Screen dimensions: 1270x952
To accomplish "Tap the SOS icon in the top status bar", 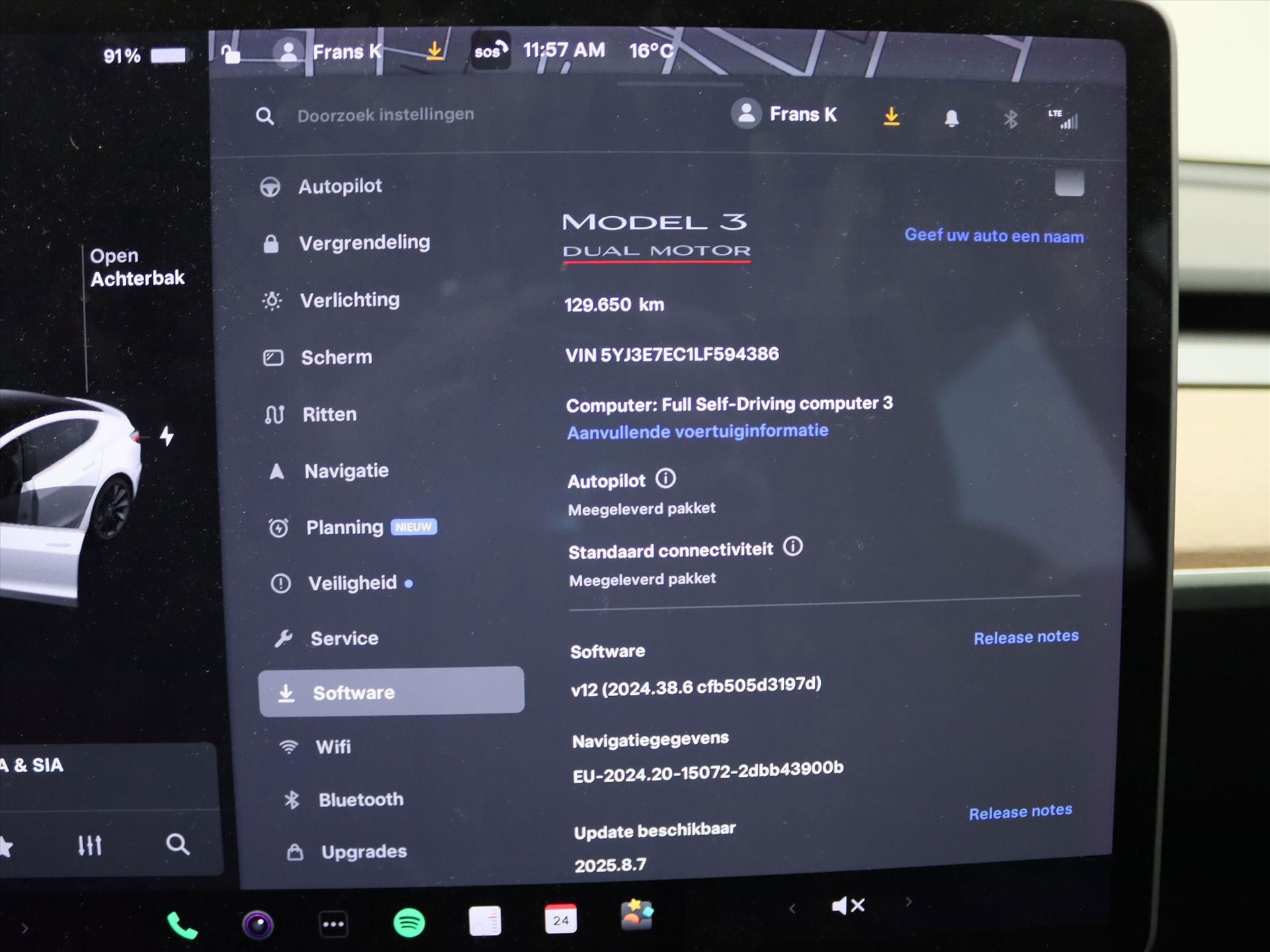I will click(x=491, y=51).
